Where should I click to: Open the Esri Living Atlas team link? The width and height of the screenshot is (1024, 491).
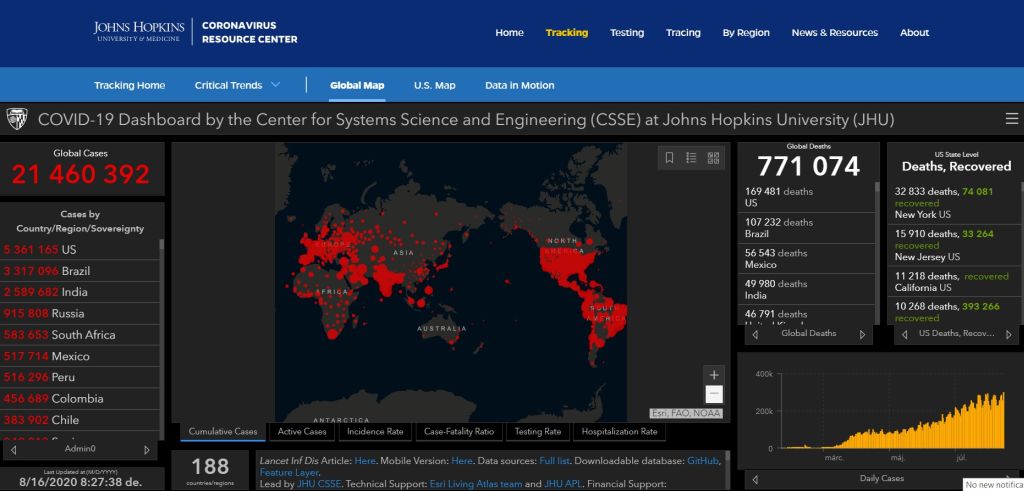(x=475, y=484)
